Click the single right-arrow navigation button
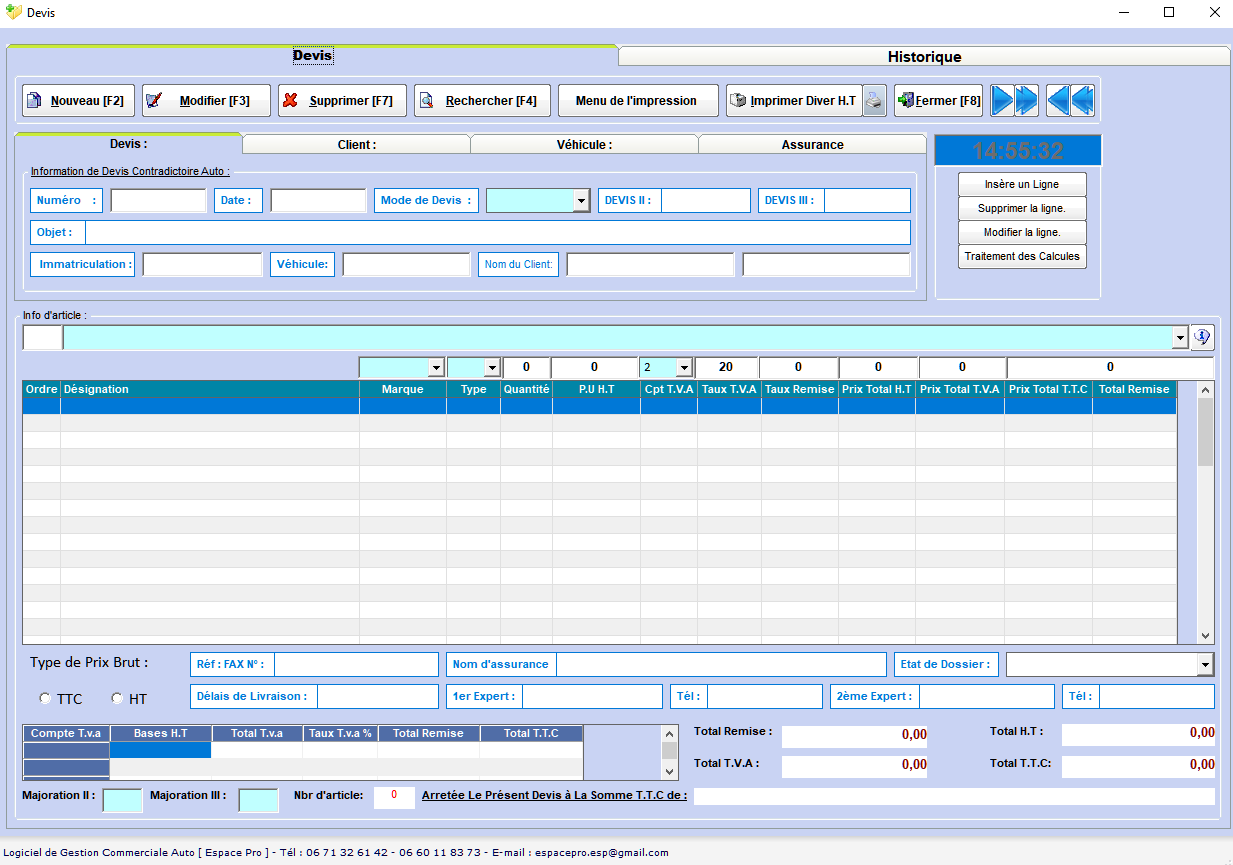Screen dimensions: 1233x865 tap(1002, 101)
